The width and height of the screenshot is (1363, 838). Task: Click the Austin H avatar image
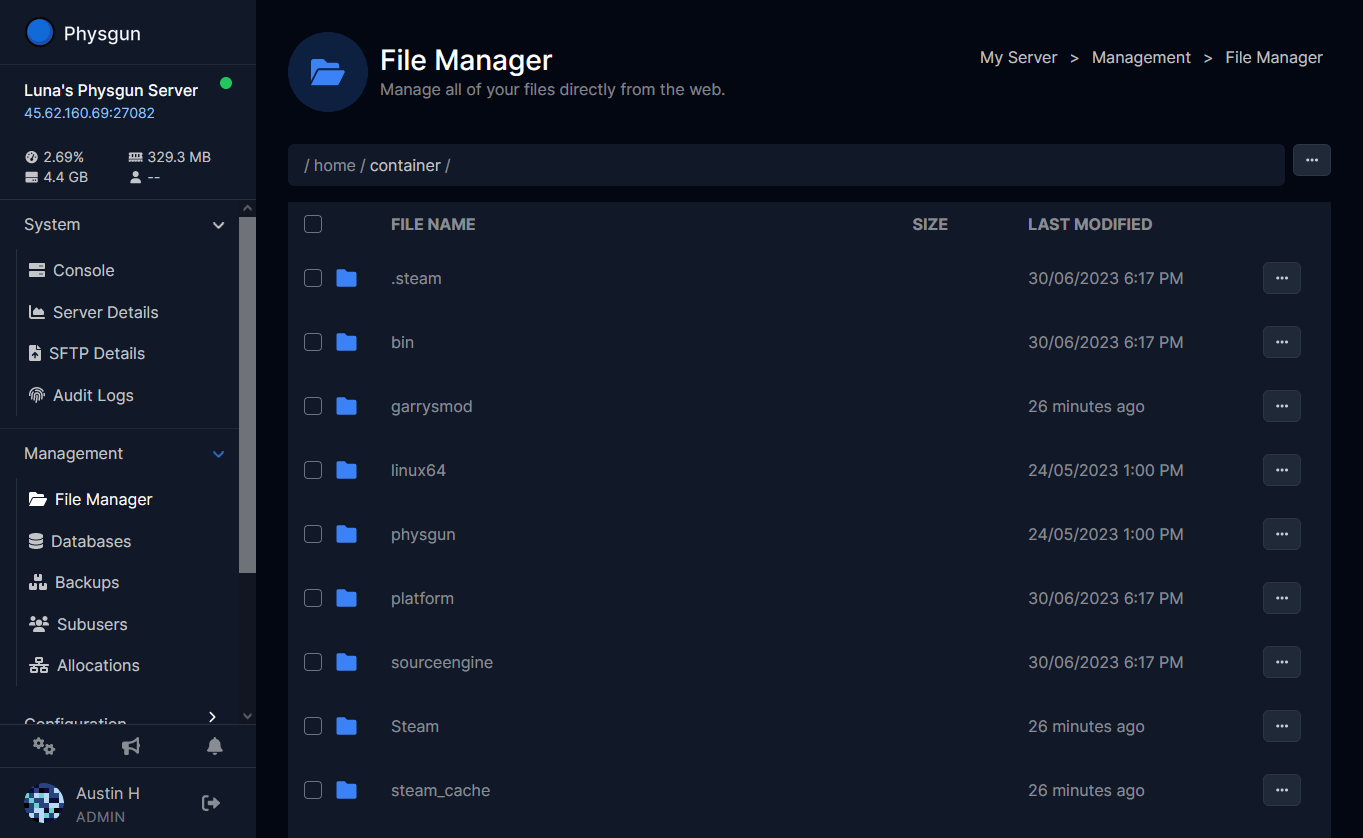coord(44,803)
